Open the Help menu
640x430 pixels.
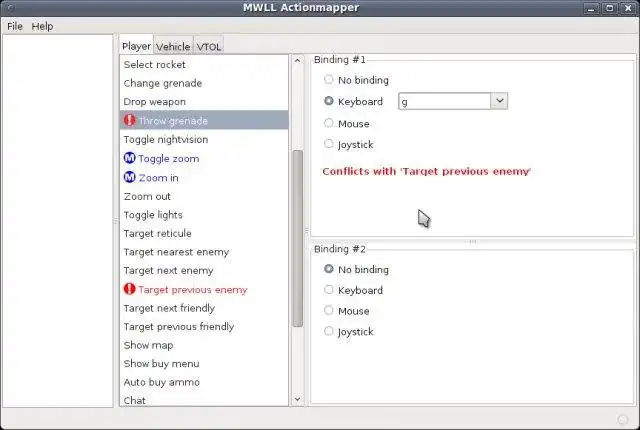pos(42,26)
